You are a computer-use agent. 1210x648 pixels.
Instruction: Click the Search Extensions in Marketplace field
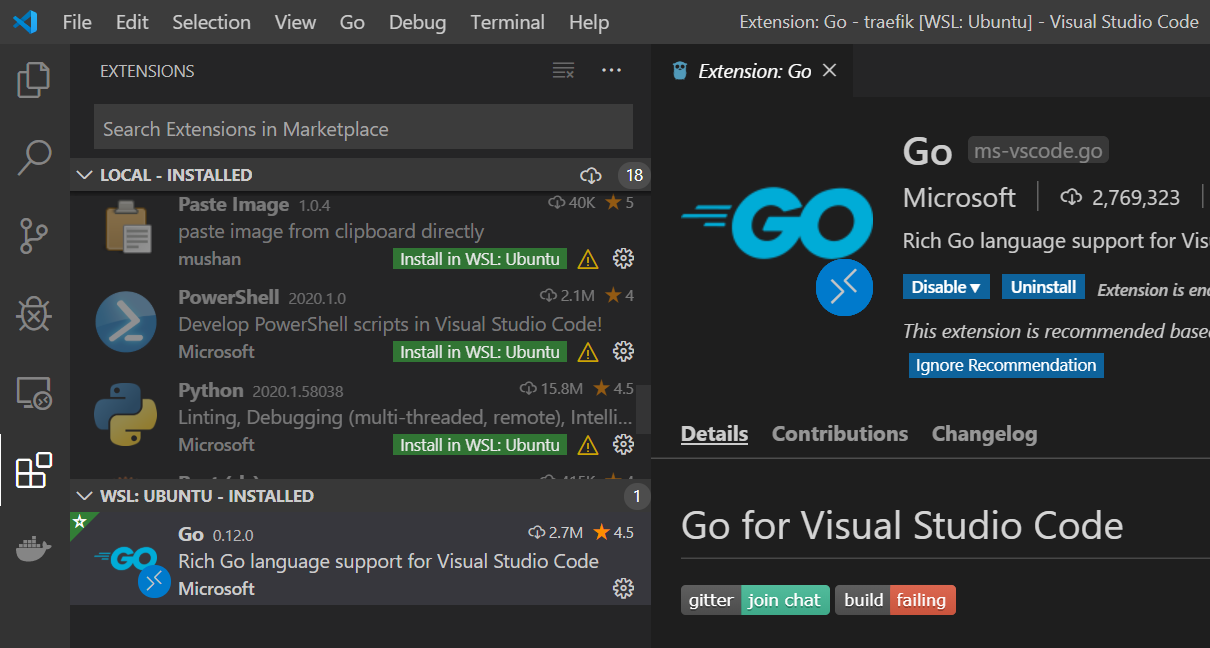[x=363, y=129]
